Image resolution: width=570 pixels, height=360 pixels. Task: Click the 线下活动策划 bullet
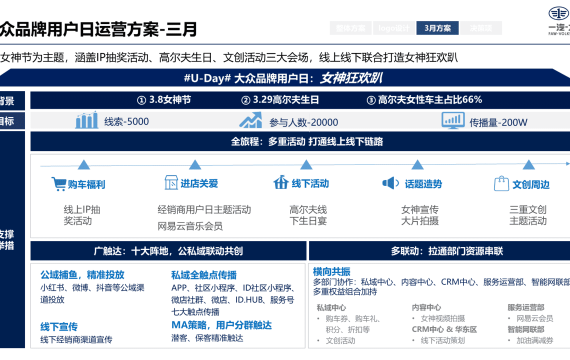443,341
